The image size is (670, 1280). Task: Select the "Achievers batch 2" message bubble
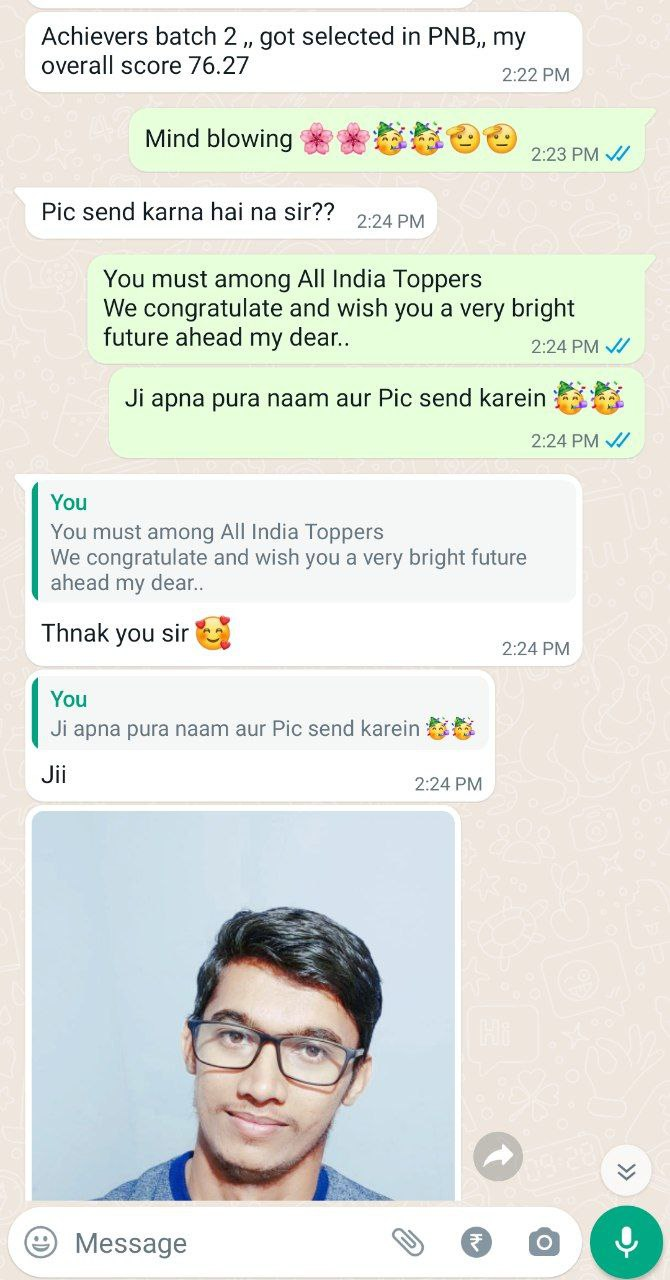pos(304,52)
